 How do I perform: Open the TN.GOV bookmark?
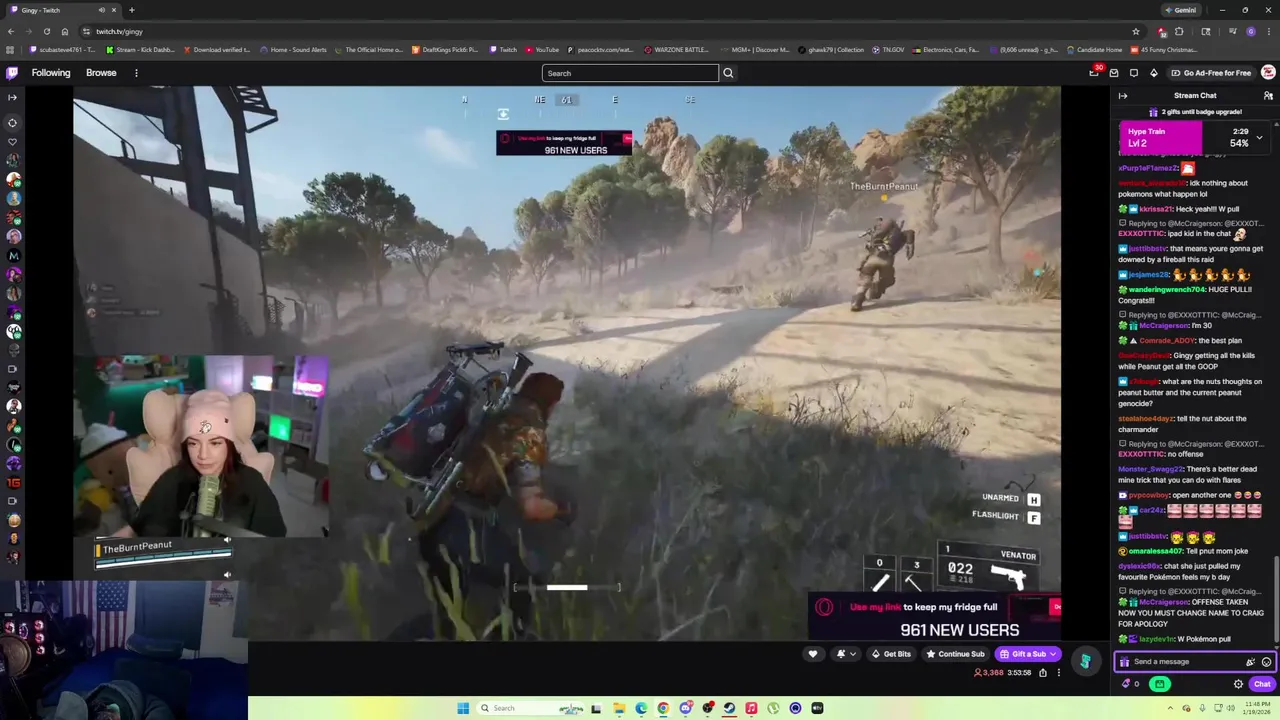pos(890,50)
